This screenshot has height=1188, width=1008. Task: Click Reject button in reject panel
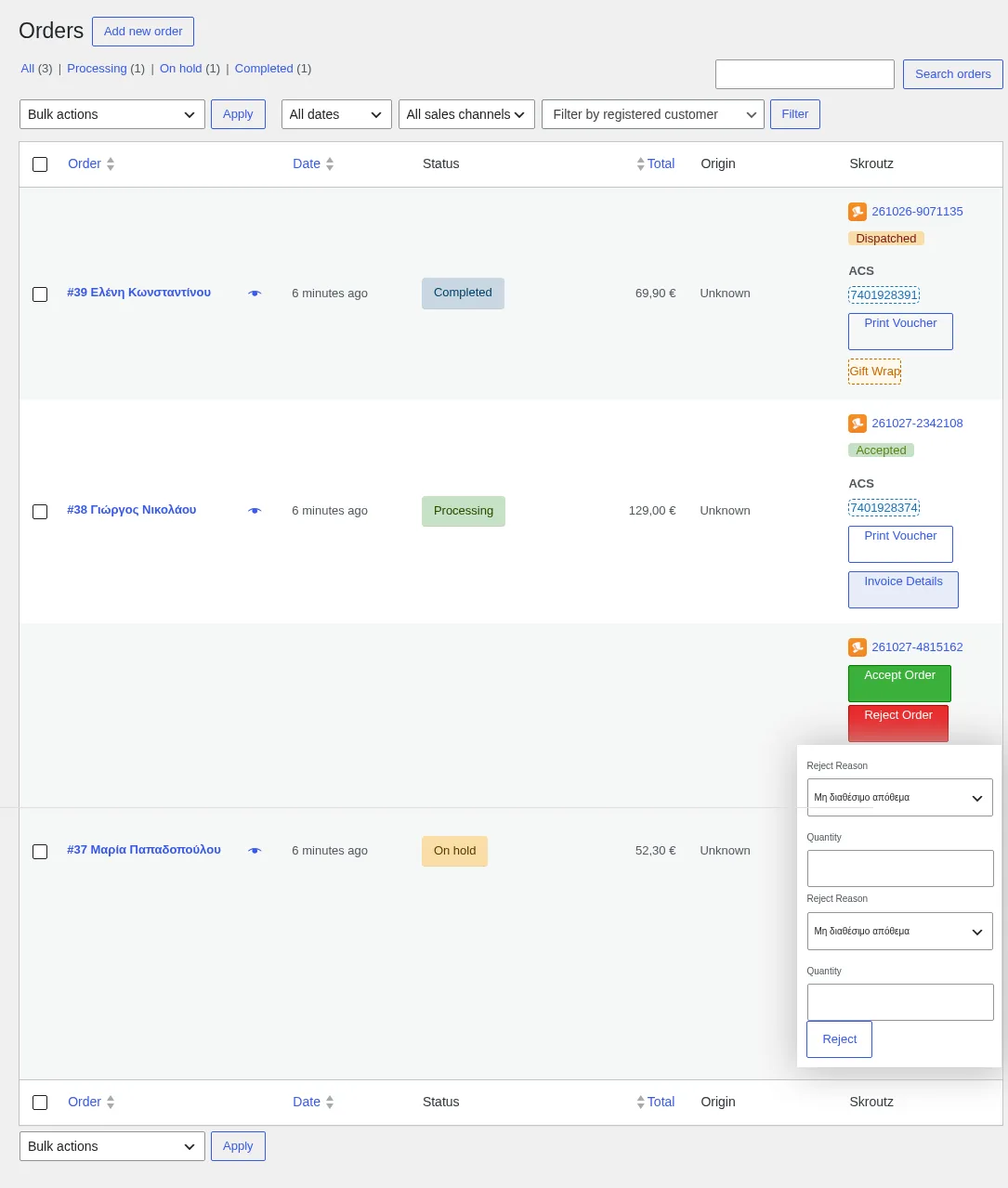point(840,1039)
